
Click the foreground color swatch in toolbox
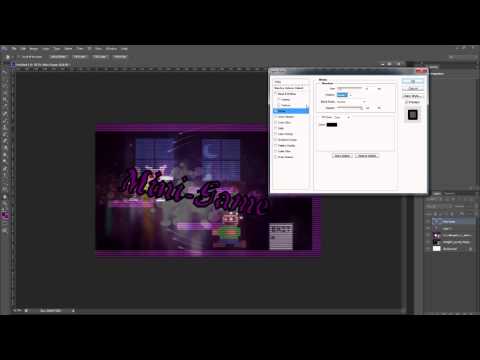click(4, 214)
